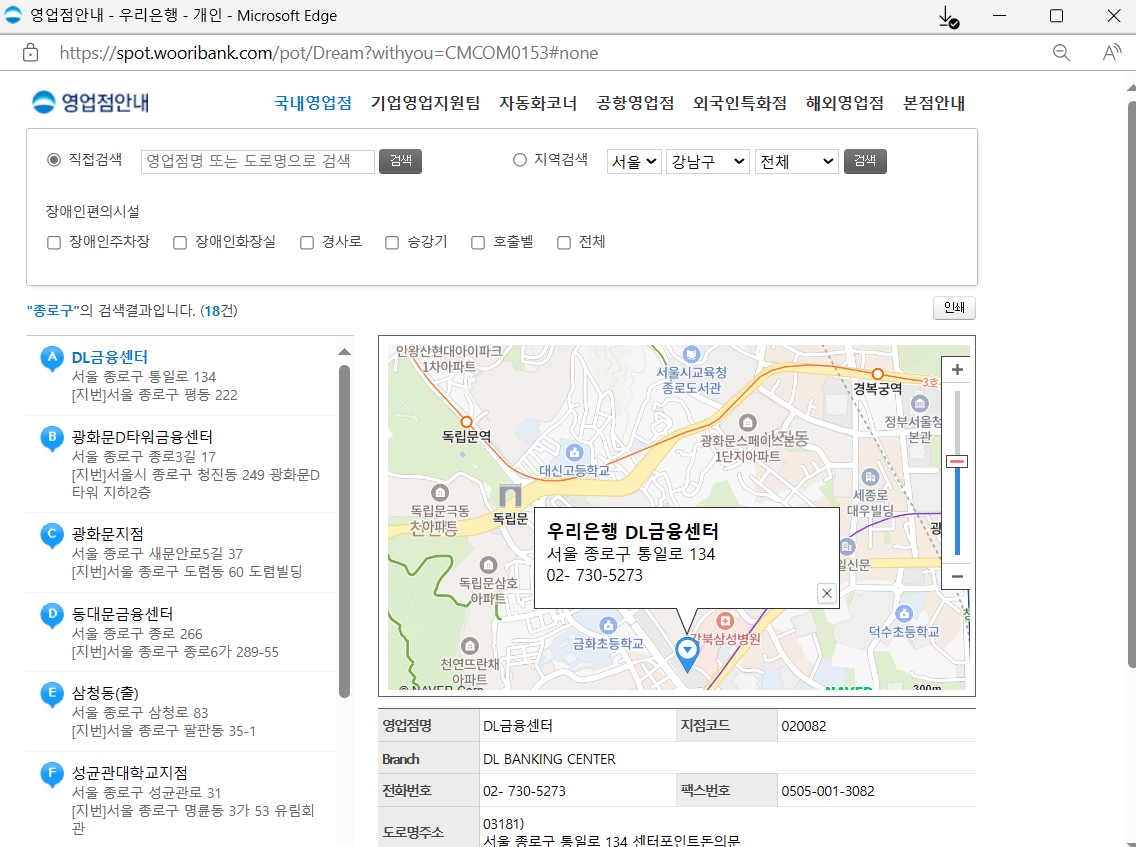1136x847 pixels.
Task: Open the 공항영업점 tab
Action: [x=635, y=103]
